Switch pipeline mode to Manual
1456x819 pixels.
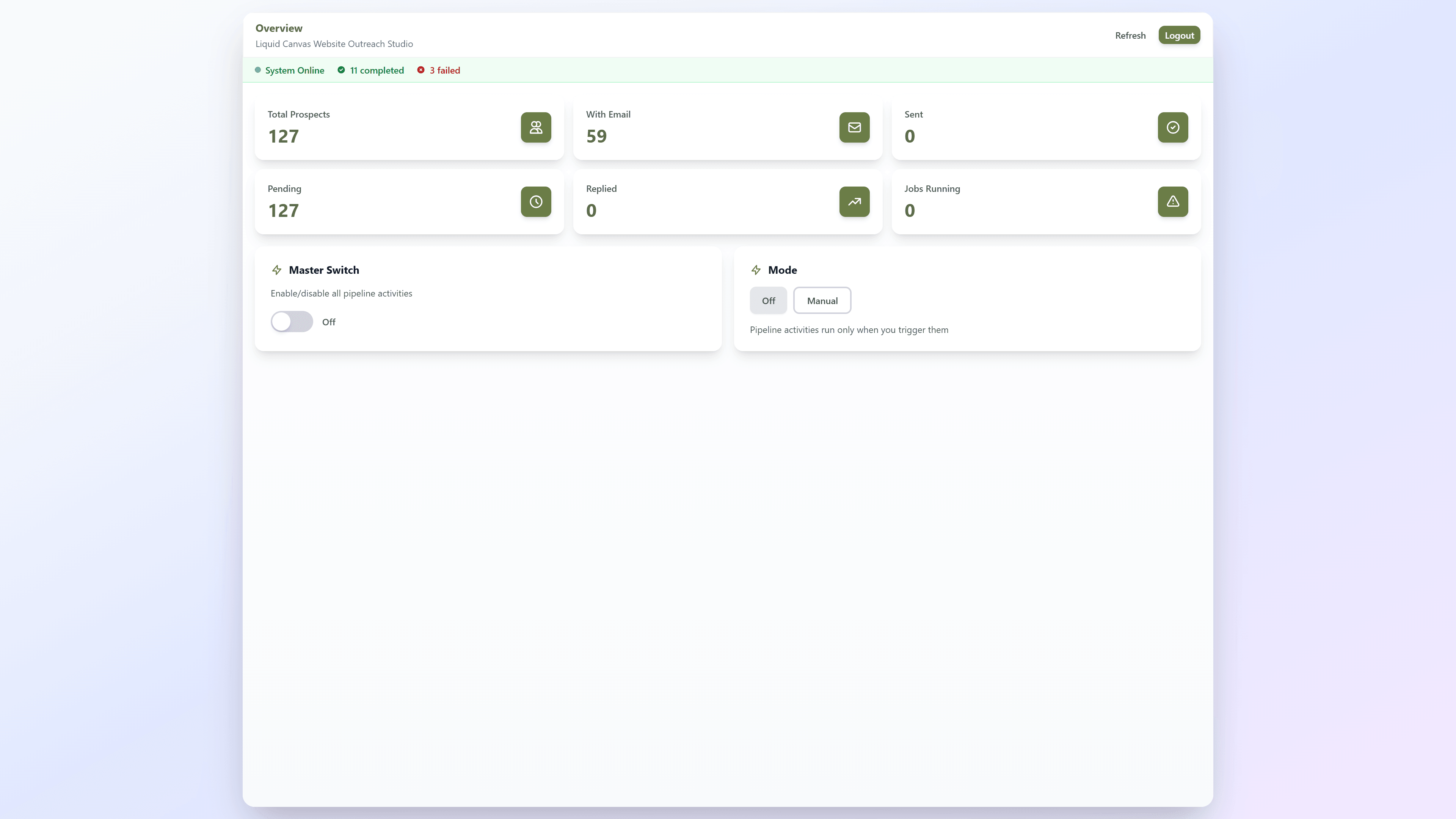(822, 300)
